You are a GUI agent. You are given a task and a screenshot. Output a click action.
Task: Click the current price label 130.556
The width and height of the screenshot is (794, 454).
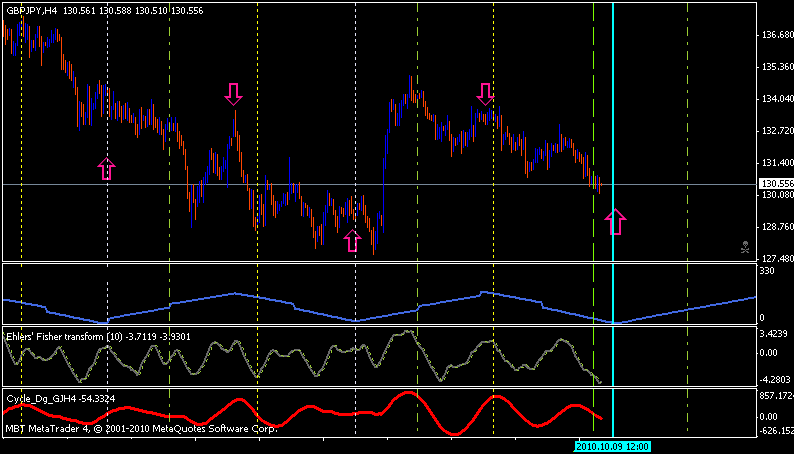pos(776,184)
